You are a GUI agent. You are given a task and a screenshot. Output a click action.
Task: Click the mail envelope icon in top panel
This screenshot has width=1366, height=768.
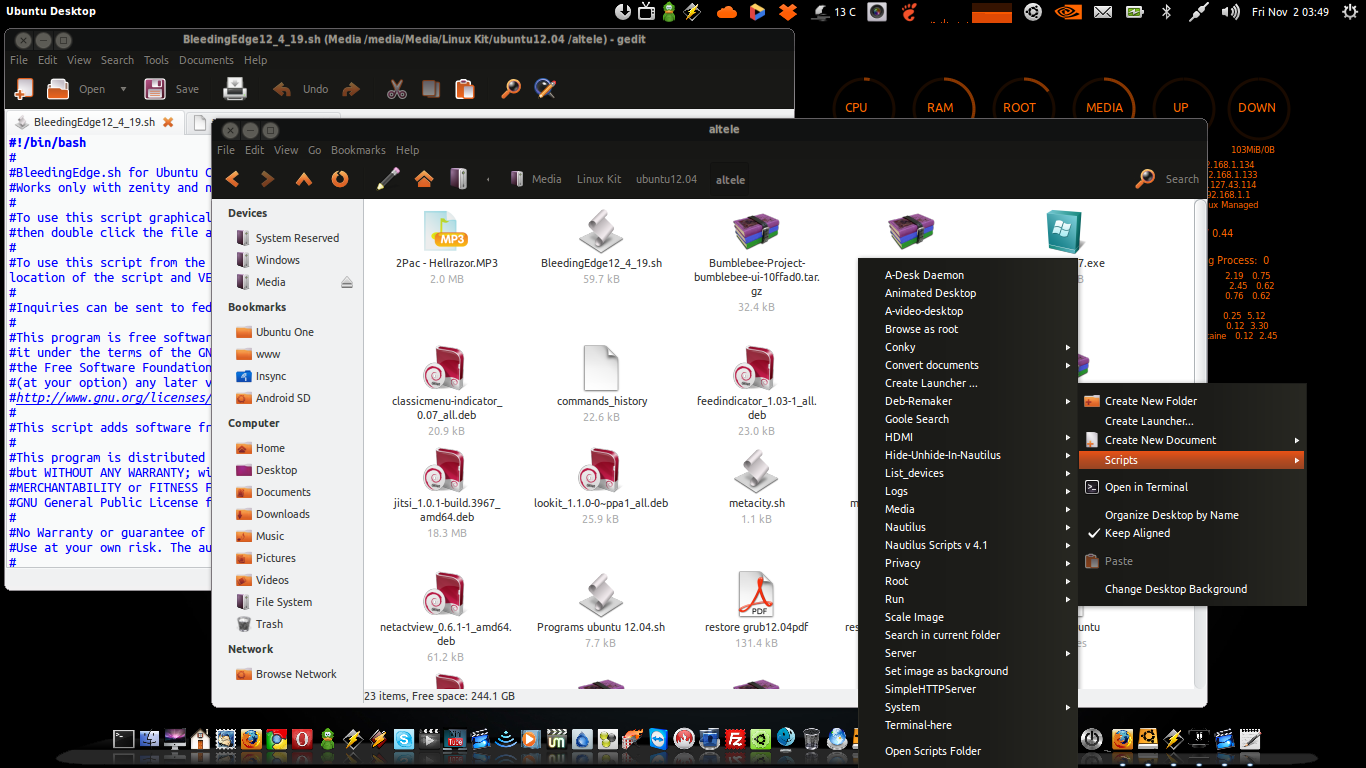(1103, 12)
